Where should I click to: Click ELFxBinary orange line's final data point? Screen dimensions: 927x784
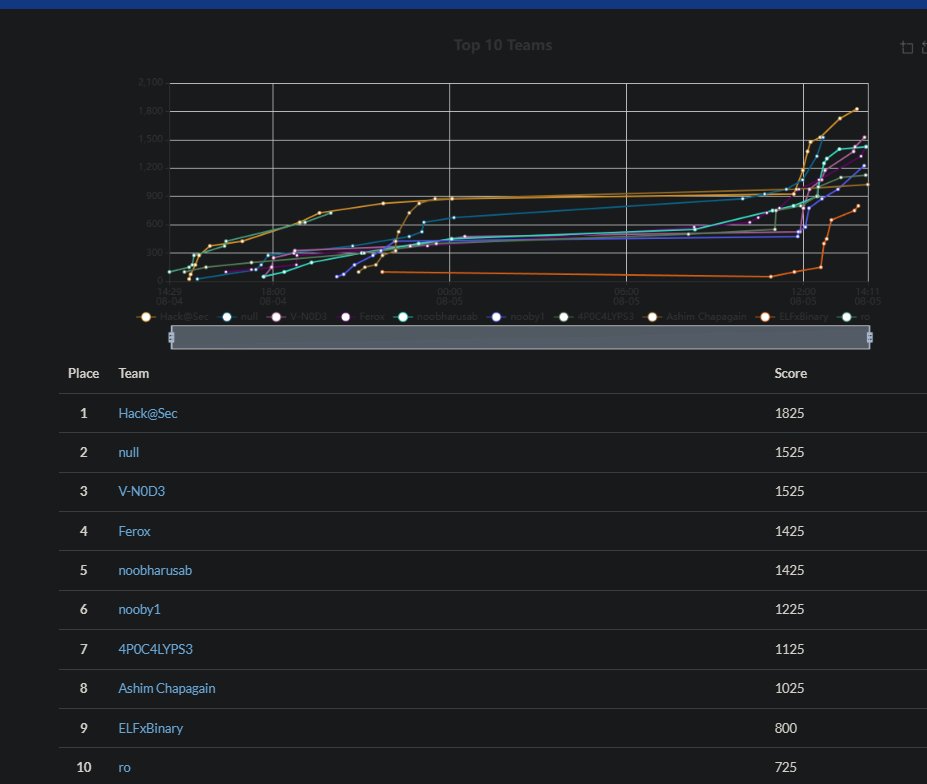(x=858, y=206)
